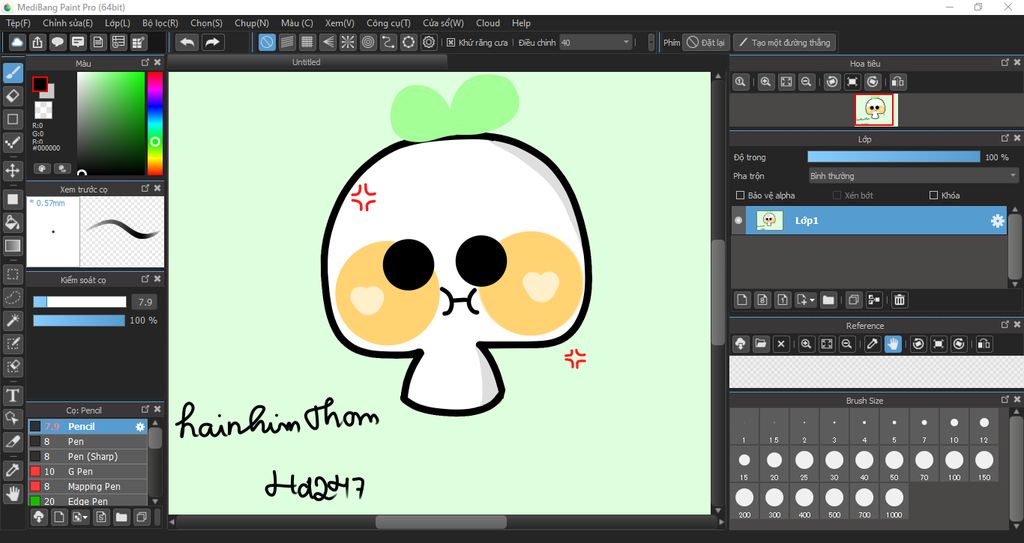Zoom out the Navigator (Hoa tiêu) view

(x=806, y=82)
